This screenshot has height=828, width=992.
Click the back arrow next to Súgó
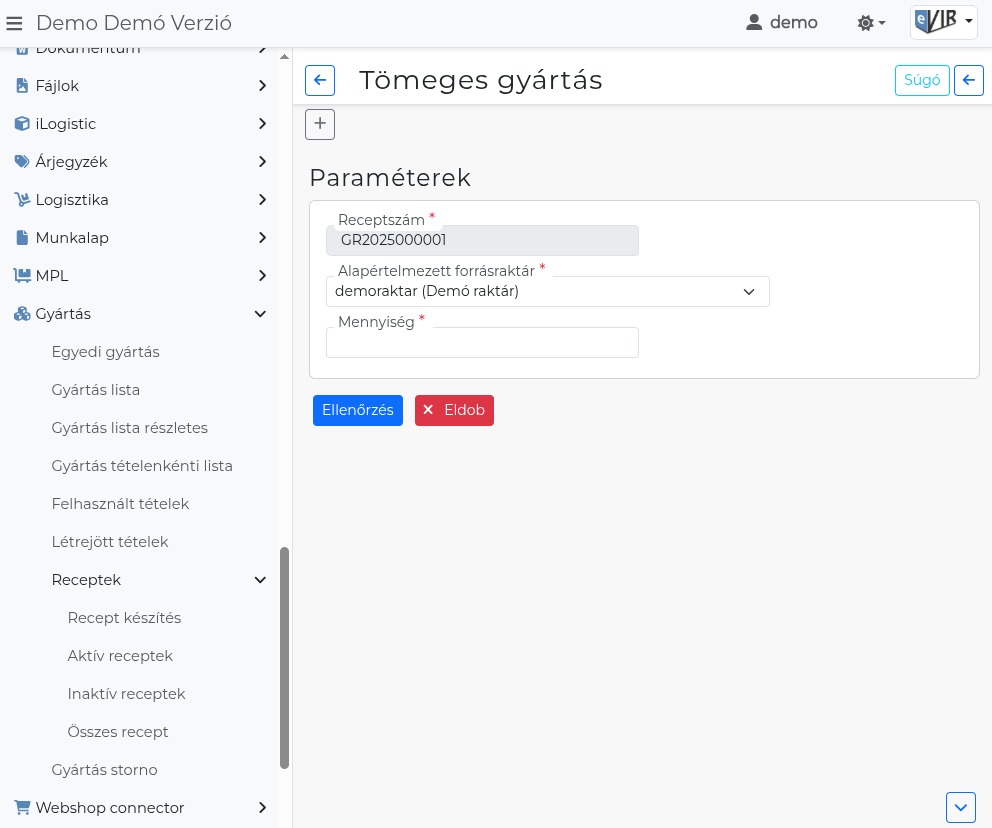968,80
